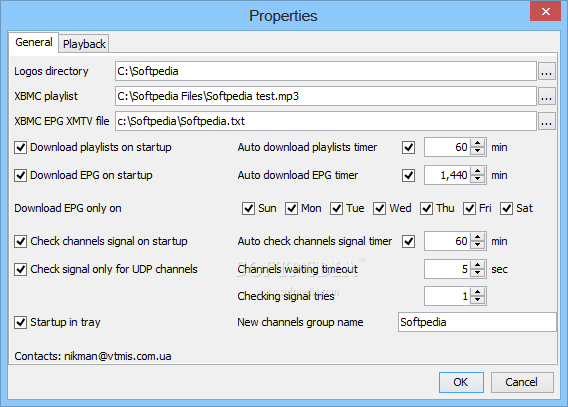568x407 pixels.
Task: Increase Checking signal tries with up arrow
Action: 478,292
